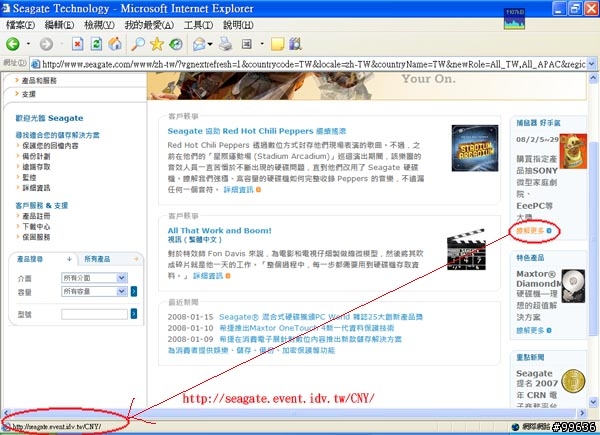Open the 2008-01-09 news link about the consumer electronics show
Viewport: 600px width, 435px height.
coord(310,339)
